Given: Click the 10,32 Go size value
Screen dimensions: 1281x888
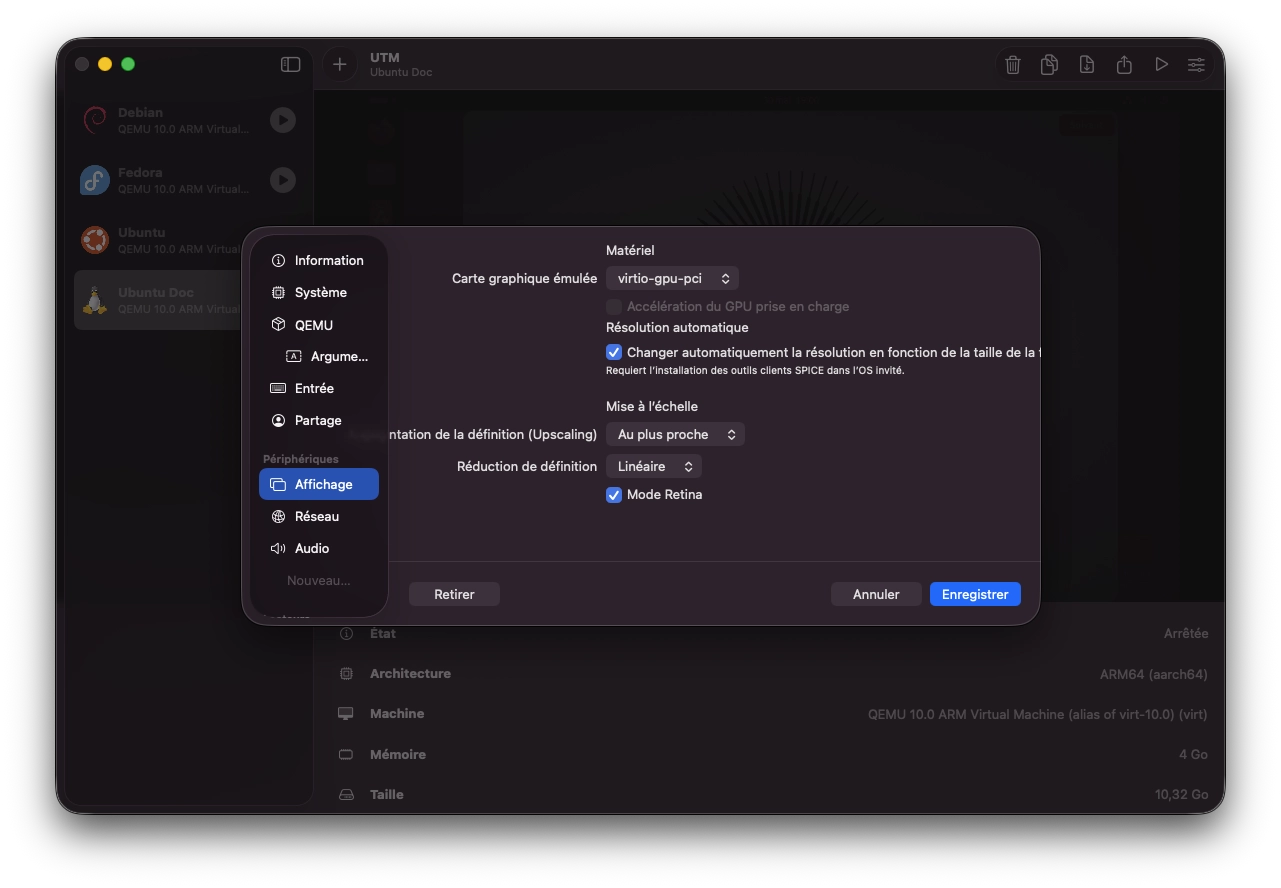Looking at the screenshot, I should tap(1182, 795).
